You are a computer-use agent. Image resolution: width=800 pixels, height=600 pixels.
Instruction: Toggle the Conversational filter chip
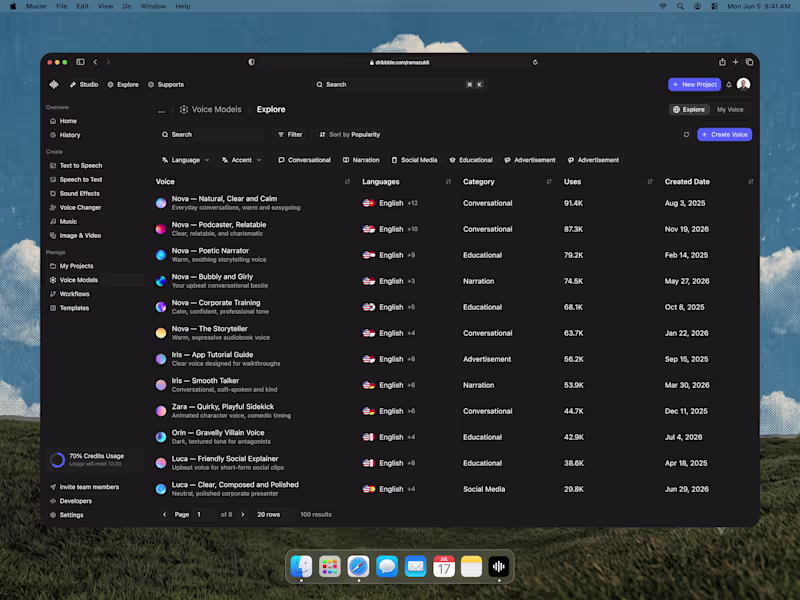point(305,160)
